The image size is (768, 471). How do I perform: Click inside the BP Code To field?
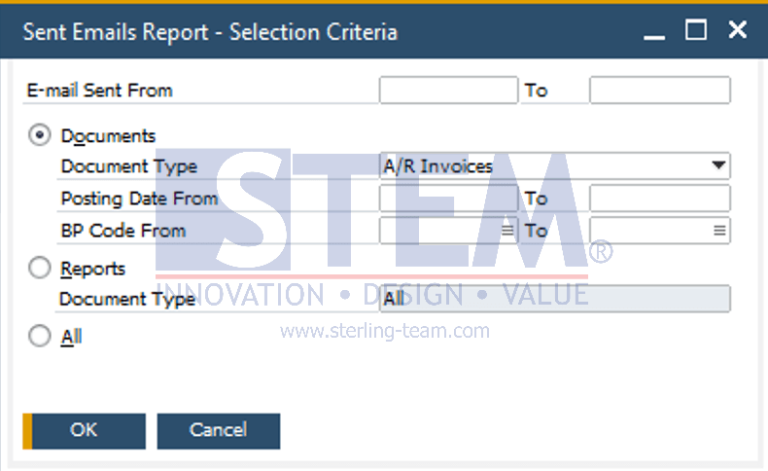coord(648,231)
